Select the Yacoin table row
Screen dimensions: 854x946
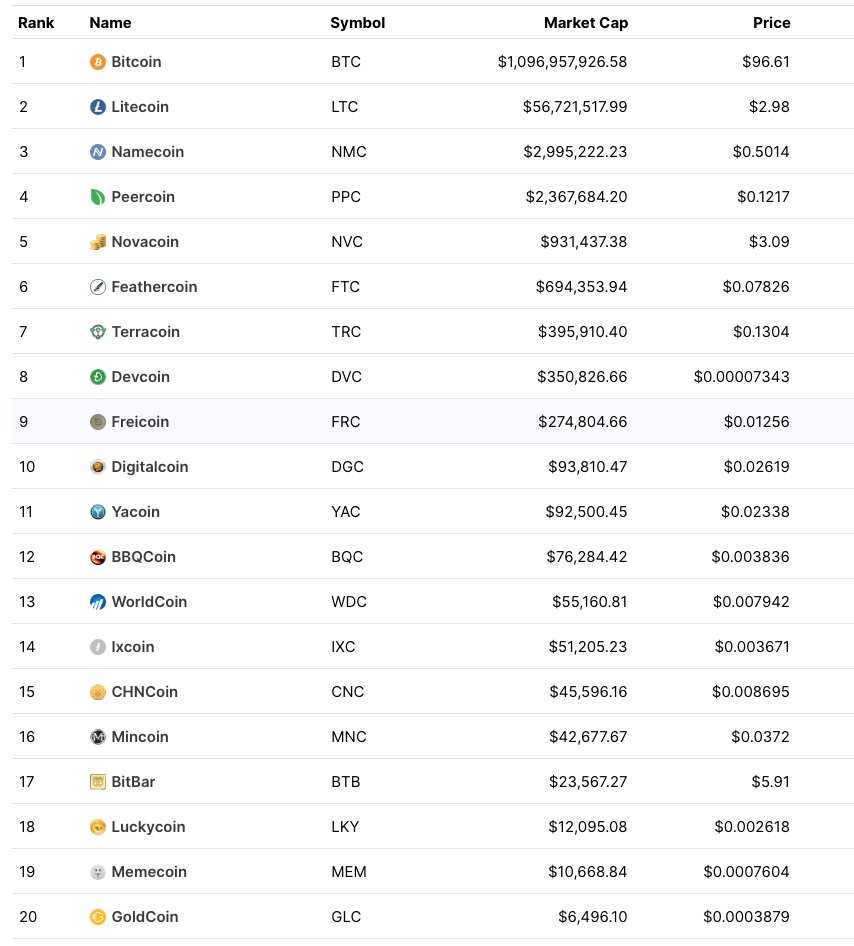427,511
